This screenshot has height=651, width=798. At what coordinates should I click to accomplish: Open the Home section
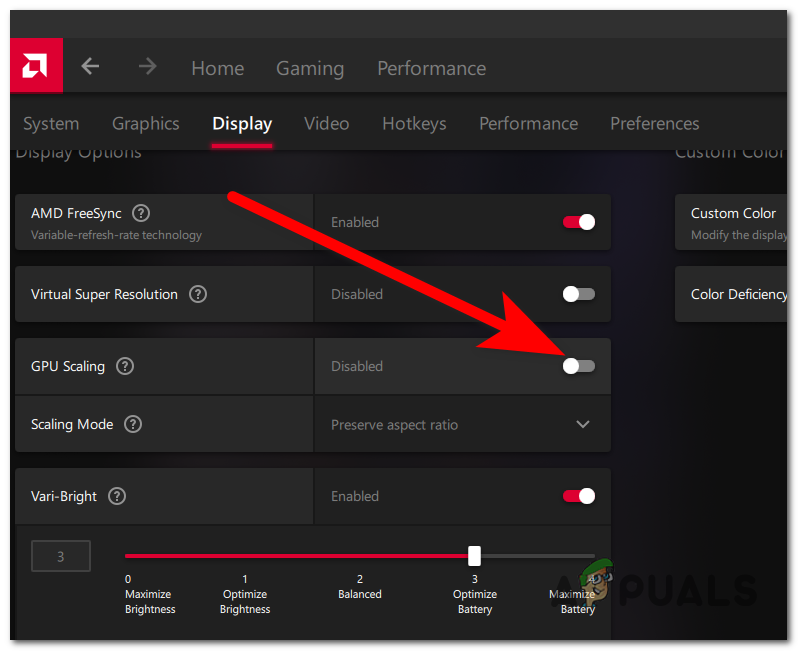click(217, 68)
